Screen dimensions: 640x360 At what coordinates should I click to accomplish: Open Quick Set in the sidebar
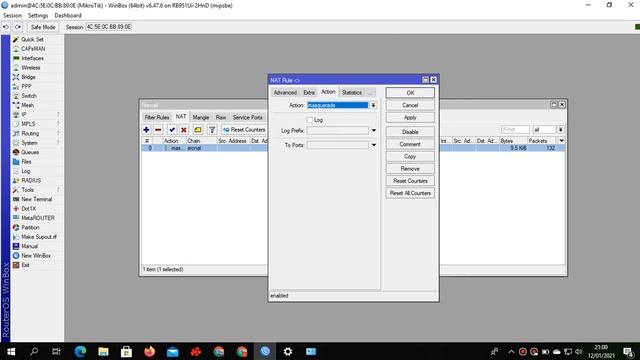pos(32,40)
